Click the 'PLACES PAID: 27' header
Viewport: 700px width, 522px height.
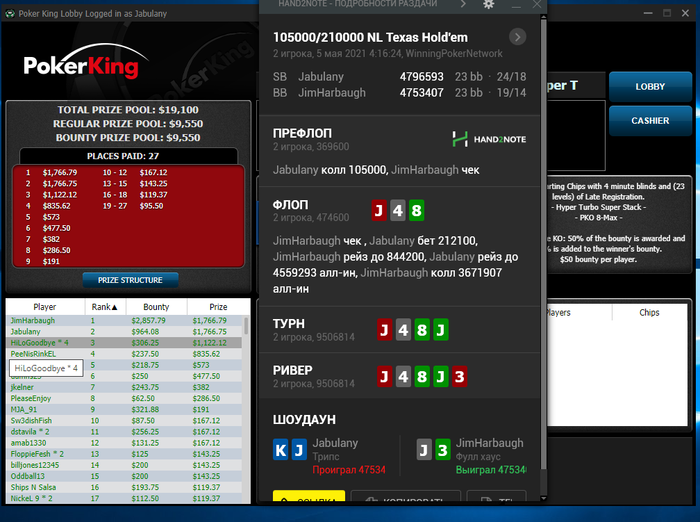(123, 156)
